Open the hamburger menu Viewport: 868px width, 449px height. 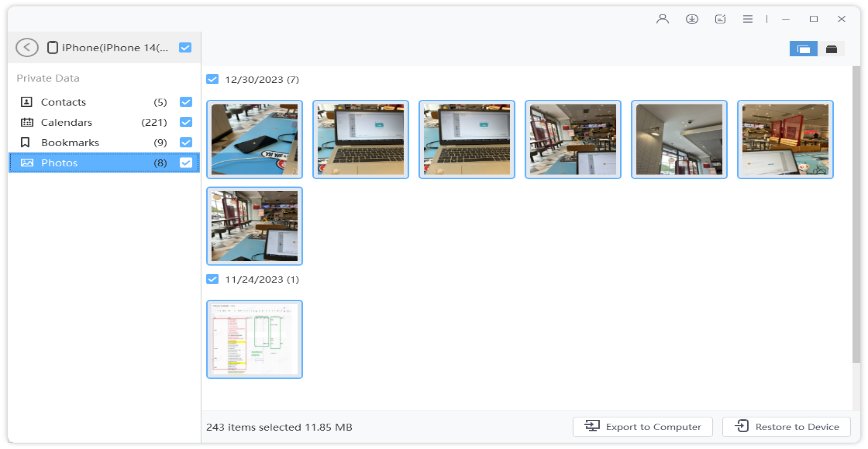[x=748, y=19]
